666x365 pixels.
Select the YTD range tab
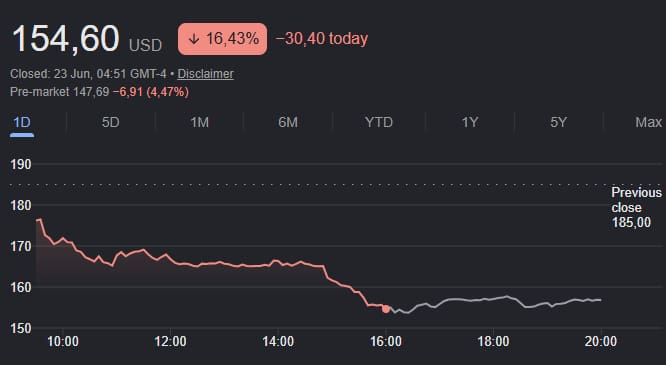tap(379, 122)
